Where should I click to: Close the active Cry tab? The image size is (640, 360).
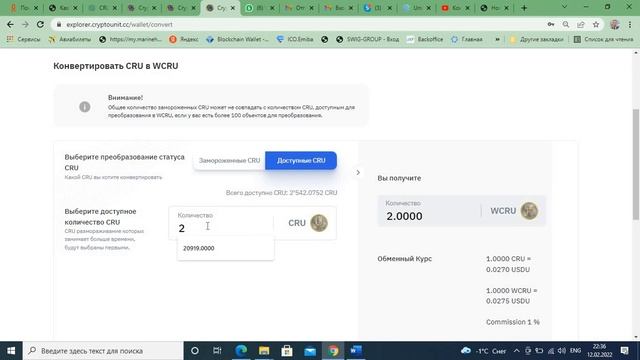pyautogui.click(x=233, y=8)
